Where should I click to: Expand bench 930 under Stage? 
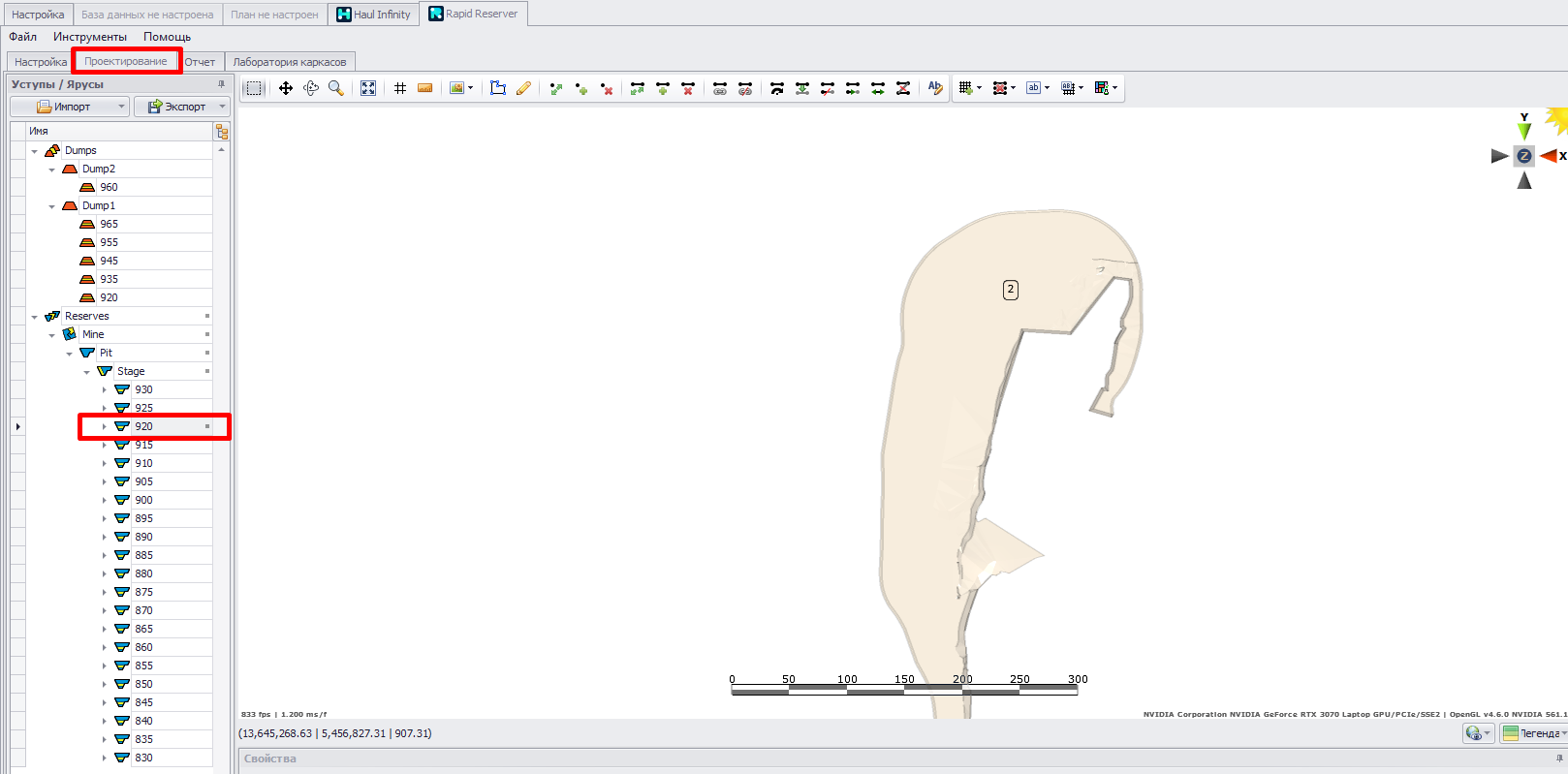(105, 390)
